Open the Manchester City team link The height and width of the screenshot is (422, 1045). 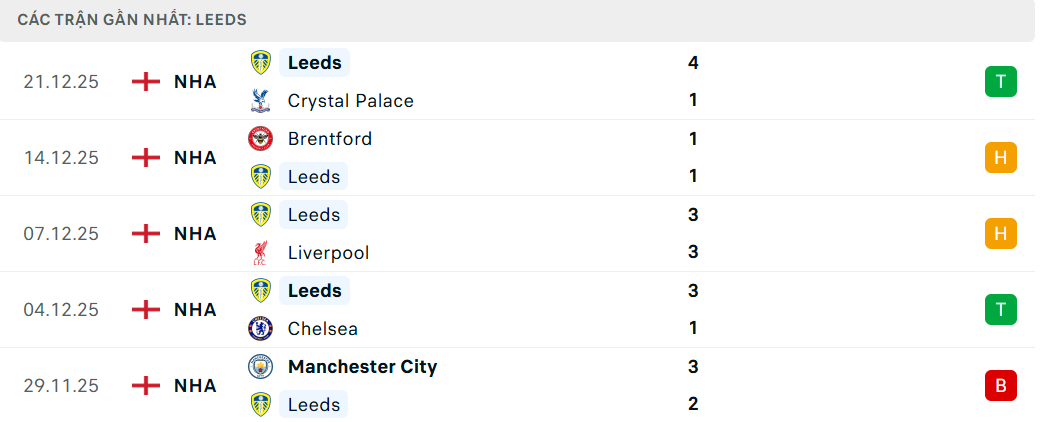(x=362, y=366)
